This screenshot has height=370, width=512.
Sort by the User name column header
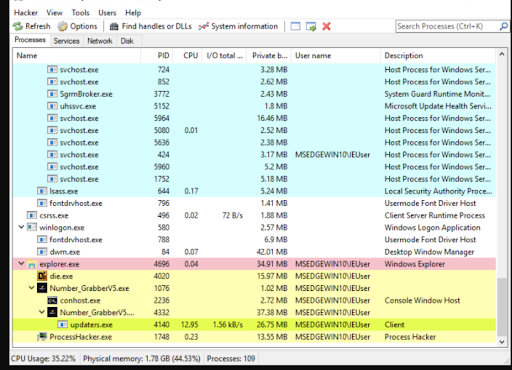coord(336,56)
